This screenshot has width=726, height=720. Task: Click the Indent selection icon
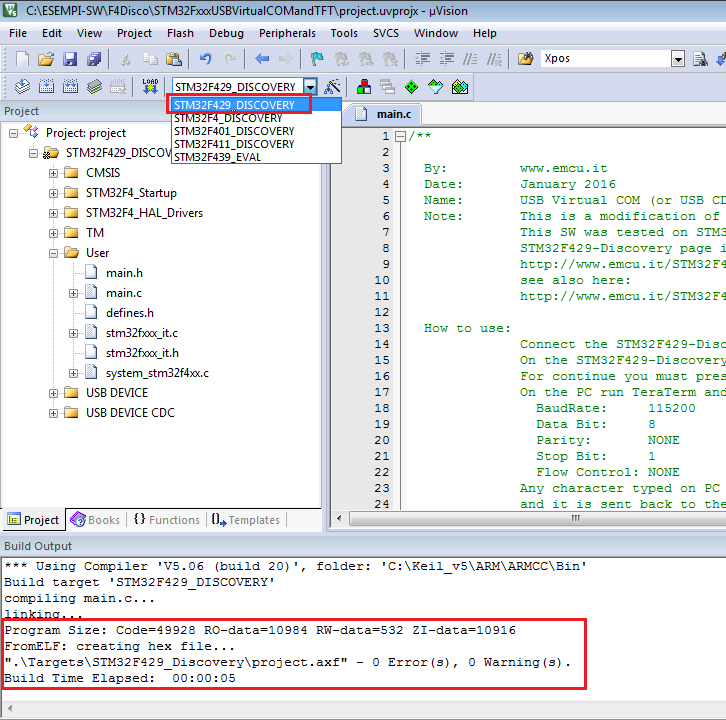(422, 59)
